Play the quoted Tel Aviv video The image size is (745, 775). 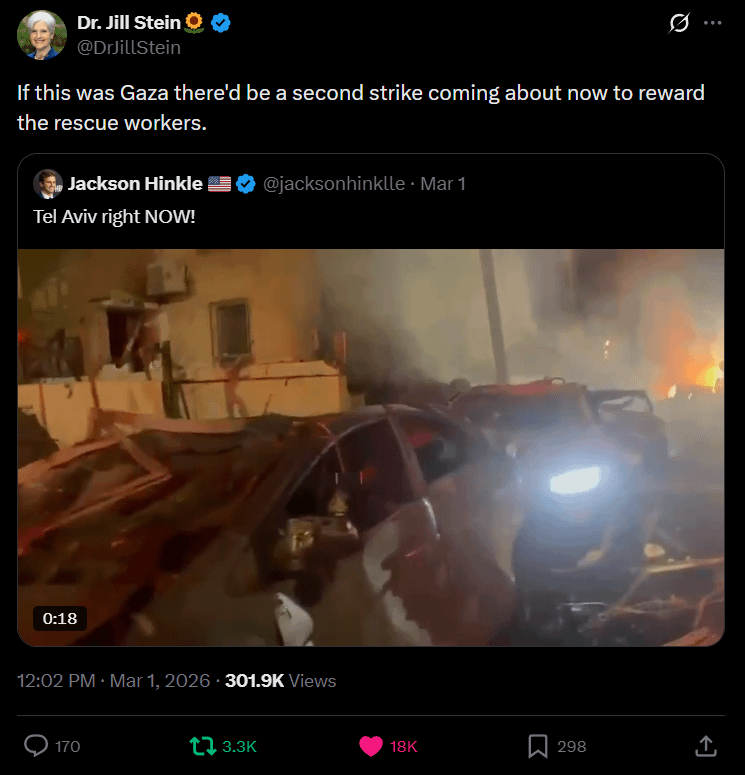point(371,447)
